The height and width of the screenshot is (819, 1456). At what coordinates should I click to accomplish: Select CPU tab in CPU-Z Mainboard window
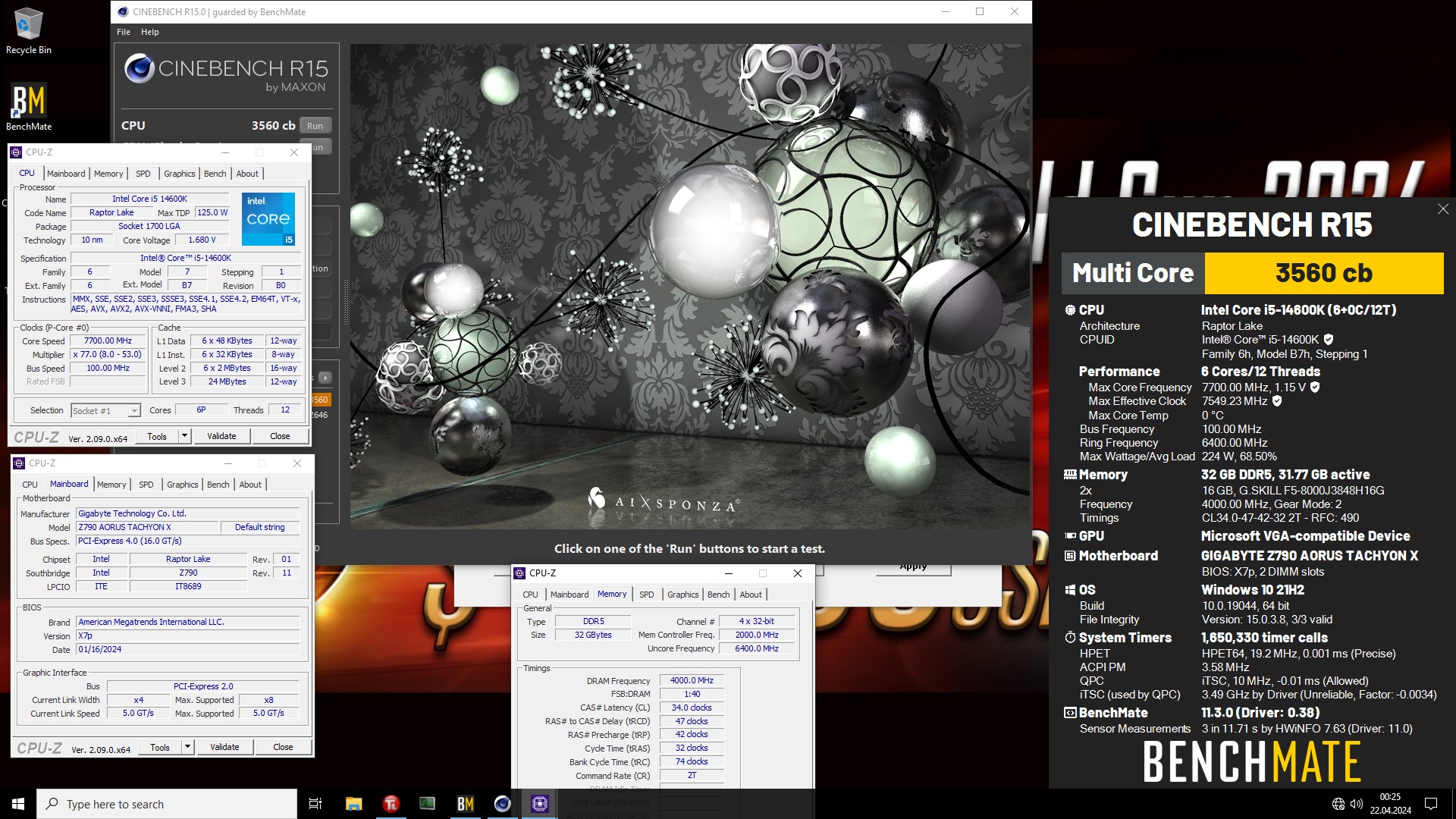(x=30, y=485)
